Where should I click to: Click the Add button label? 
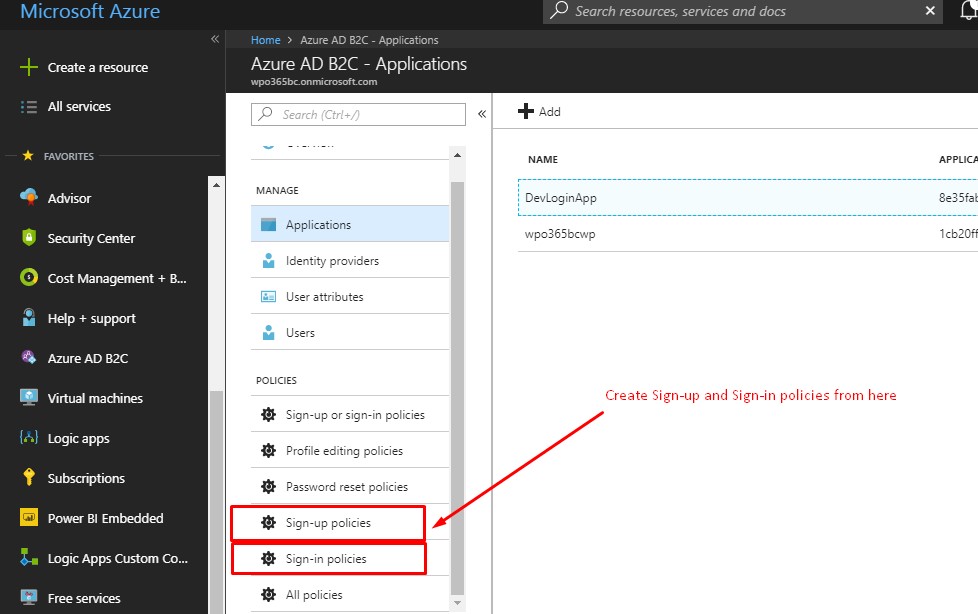pyautogui.click(x=550, y=112)
